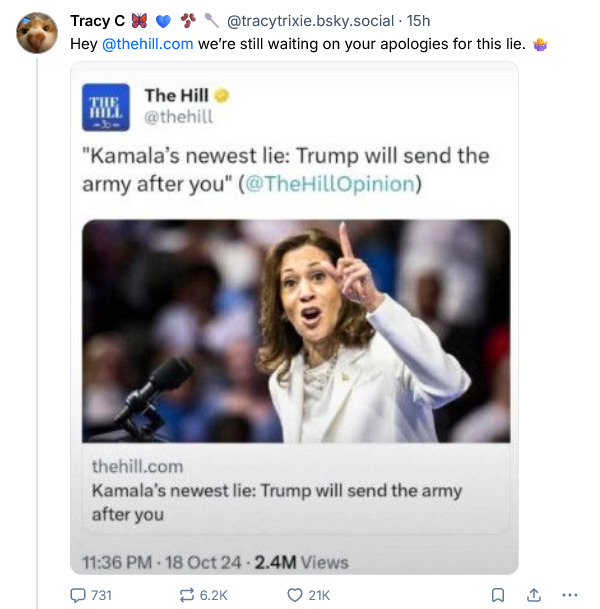Click the repost arrows icon
Screen dimensions: 600x609
click(186, 595)
